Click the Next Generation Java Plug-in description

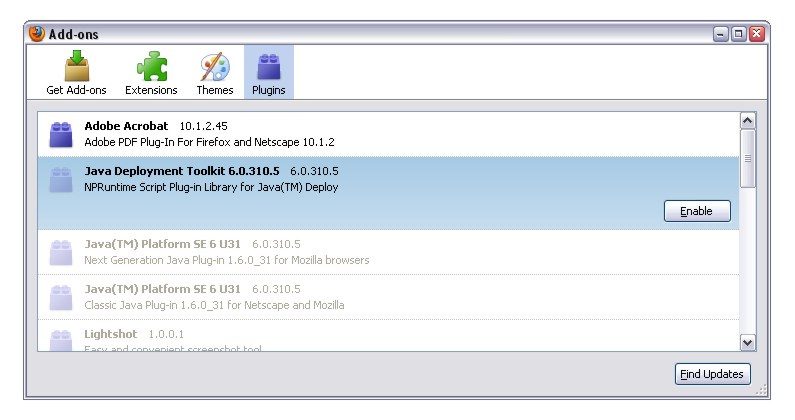coord(227,260)
